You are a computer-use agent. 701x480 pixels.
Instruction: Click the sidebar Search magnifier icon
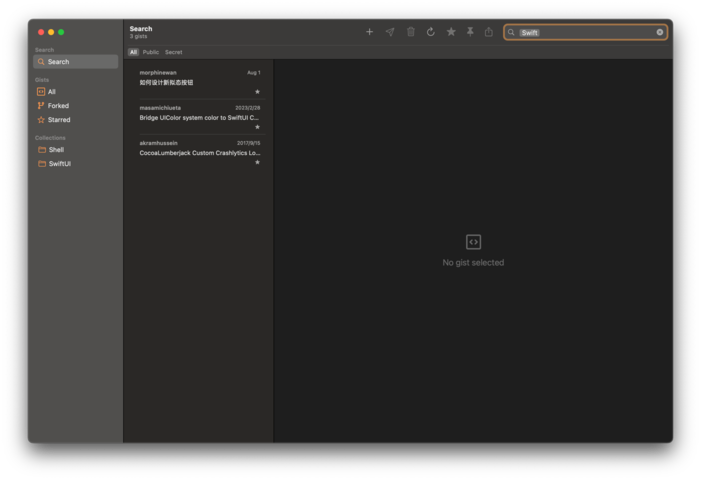pos(41,62)
